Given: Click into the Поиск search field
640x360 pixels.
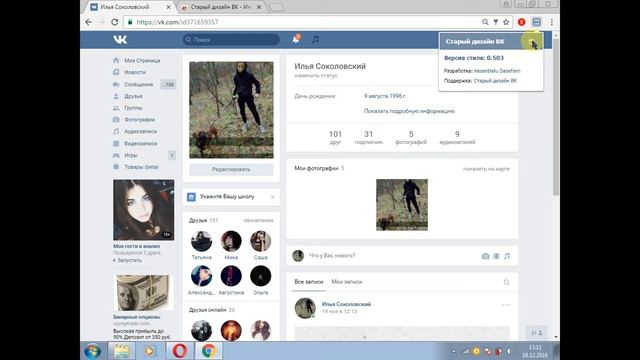Looking at the screenshot, I should (x=231, y=40).
